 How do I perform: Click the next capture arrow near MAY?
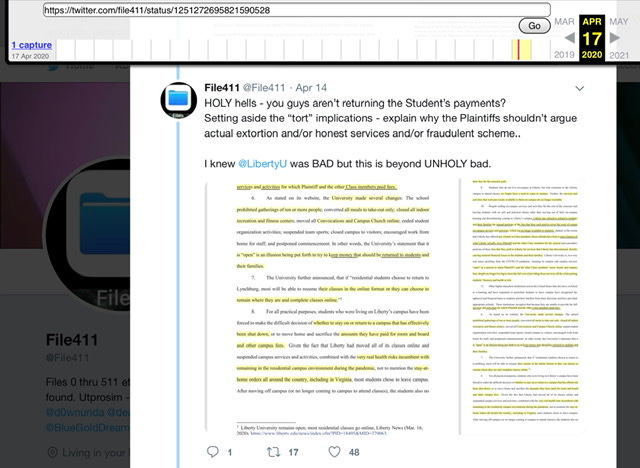pyautogui.click(x=615, y=38)
